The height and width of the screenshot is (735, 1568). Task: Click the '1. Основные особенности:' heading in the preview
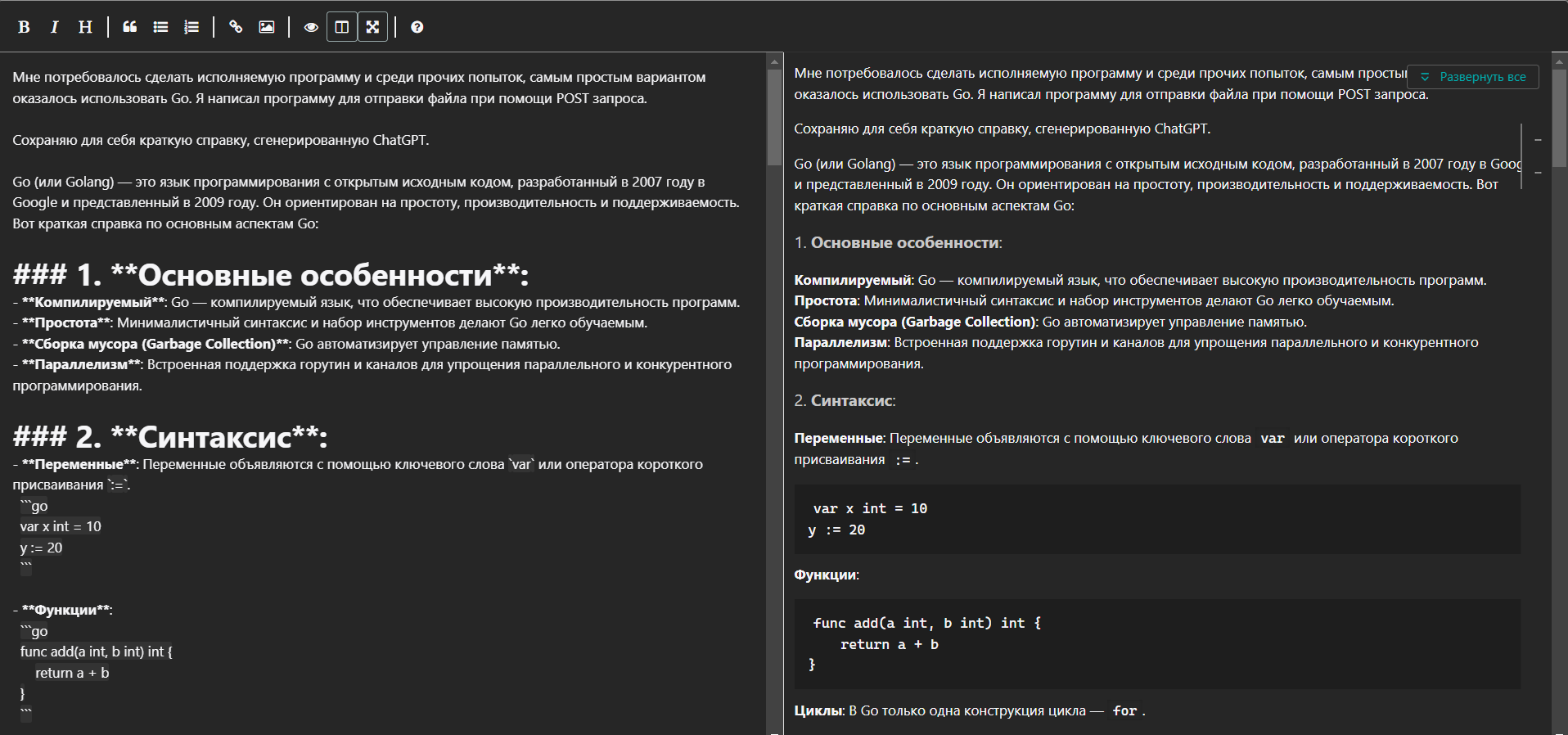pos(898,242)
